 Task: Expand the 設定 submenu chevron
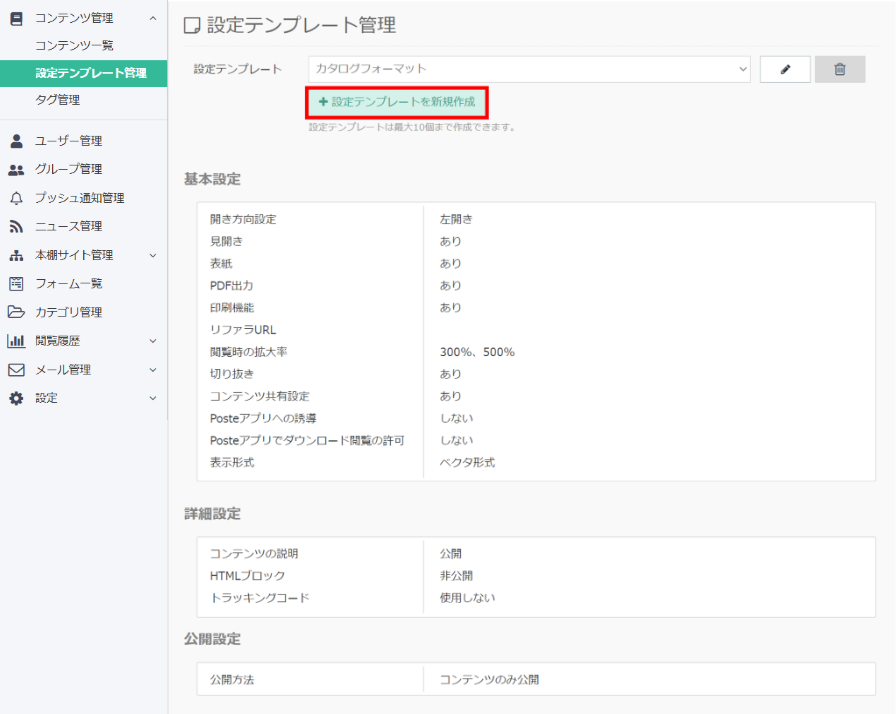152,398
